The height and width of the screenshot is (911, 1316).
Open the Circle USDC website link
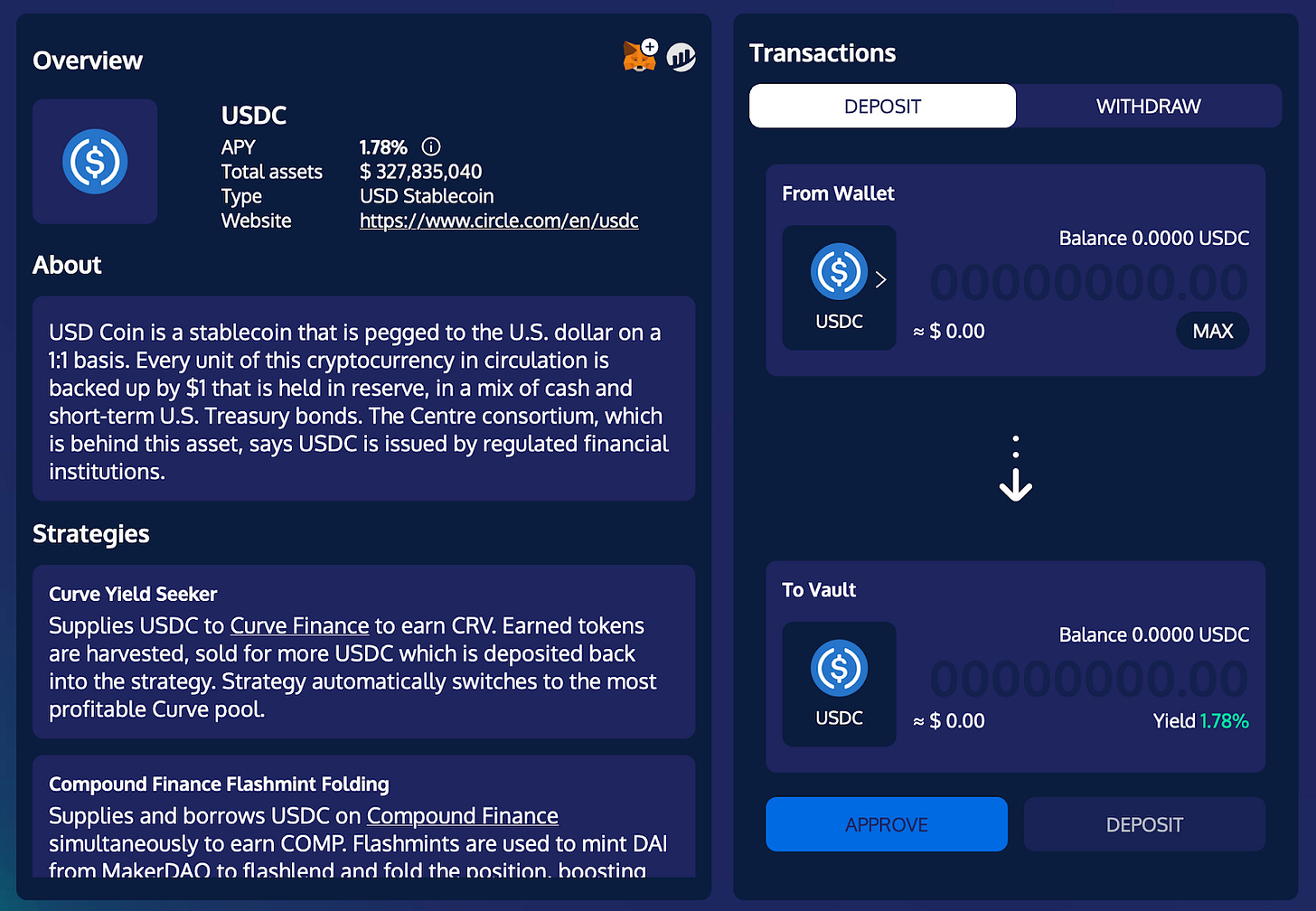(x=498, y=220)
